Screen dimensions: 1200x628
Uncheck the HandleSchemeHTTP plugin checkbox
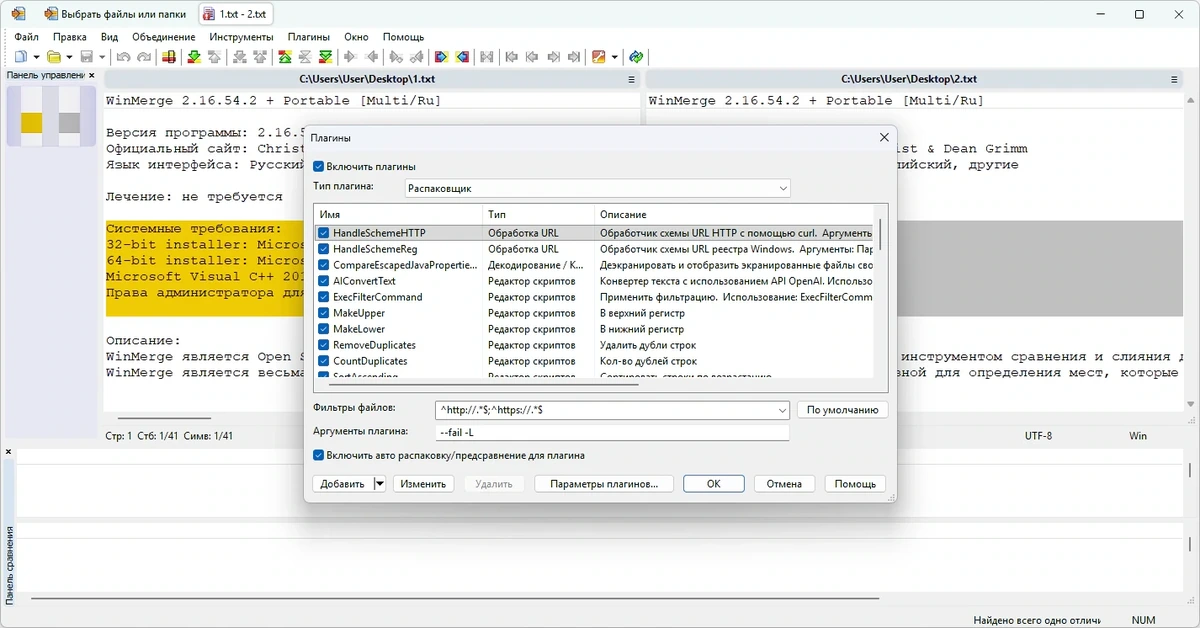(324, 233)
